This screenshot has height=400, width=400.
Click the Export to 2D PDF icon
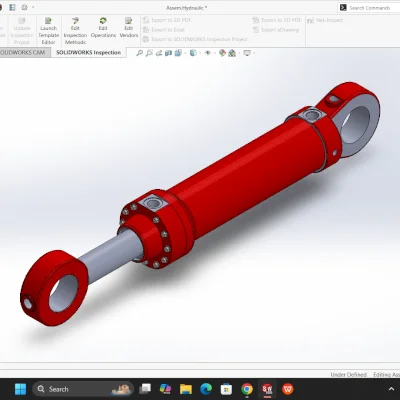[x=146, y=20]
